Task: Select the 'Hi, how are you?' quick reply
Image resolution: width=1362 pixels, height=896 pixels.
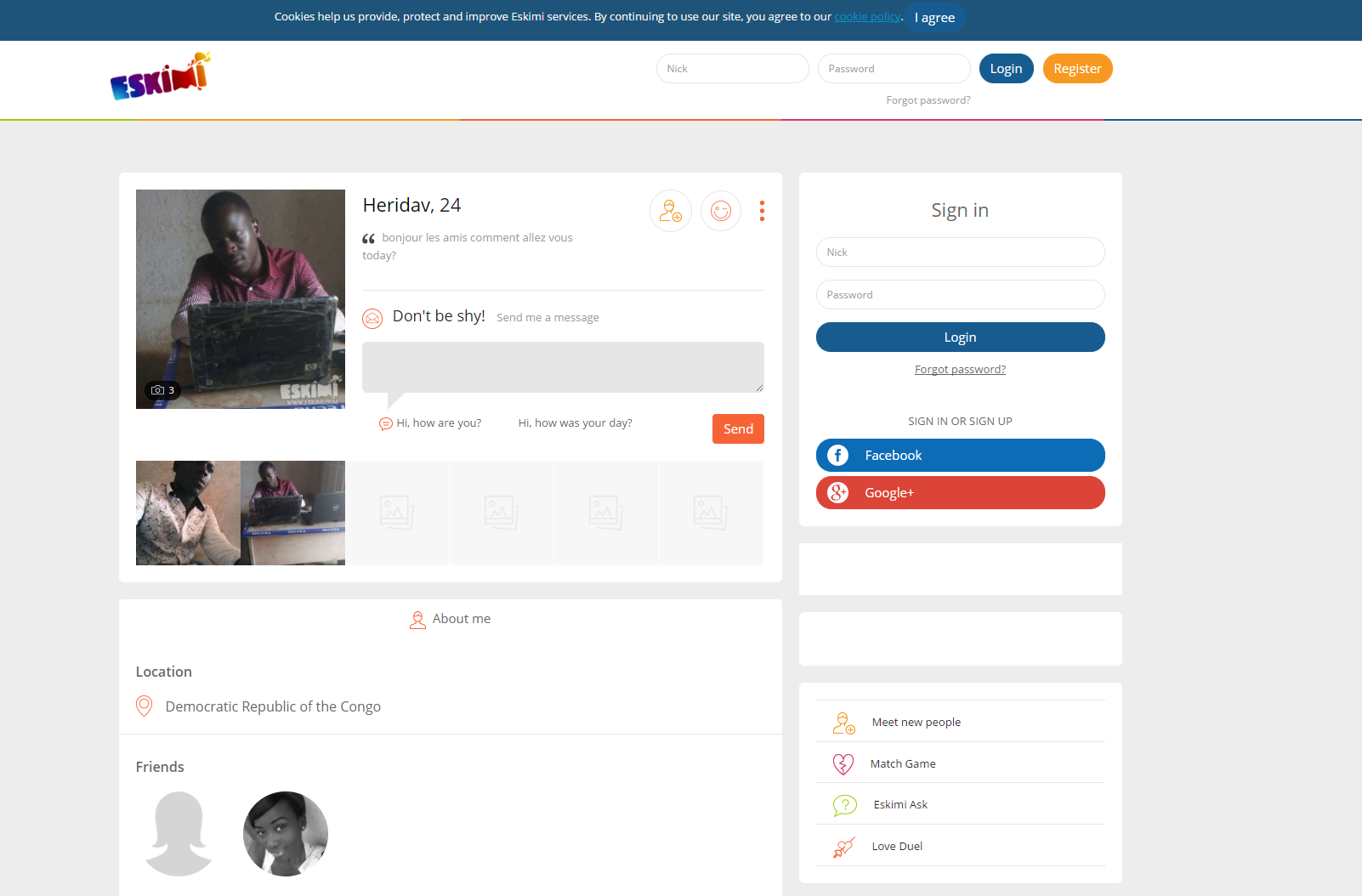Action: [439, 423]
